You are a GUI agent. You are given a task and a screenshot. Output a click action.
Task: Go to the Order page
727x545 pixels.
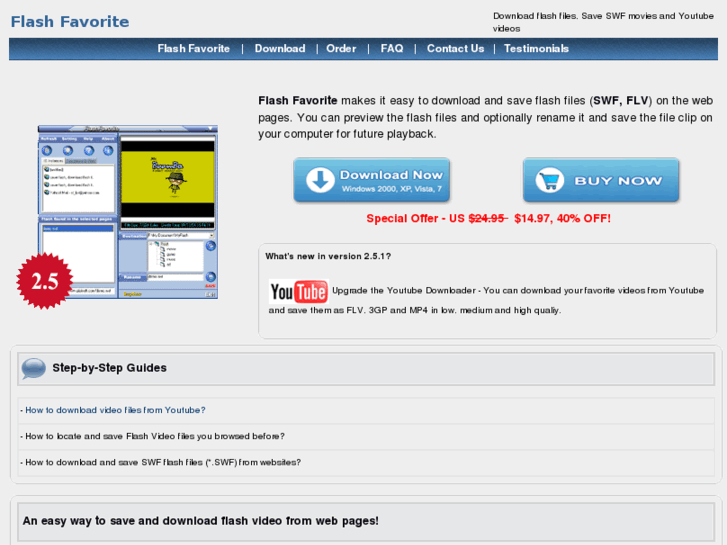tap(341, 49)
